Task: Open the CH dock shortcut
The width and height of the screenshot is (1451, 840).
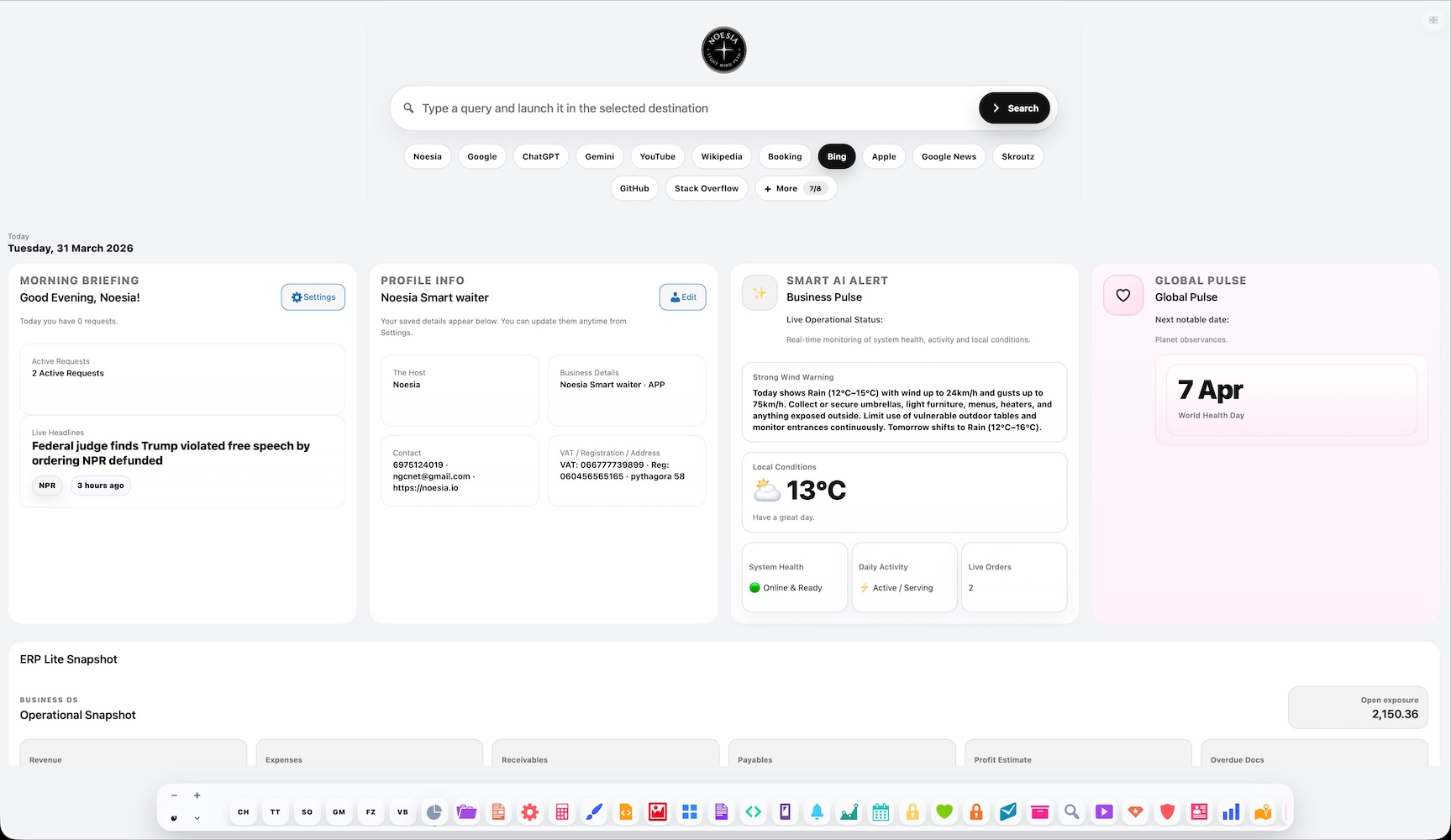Action: 244,812
